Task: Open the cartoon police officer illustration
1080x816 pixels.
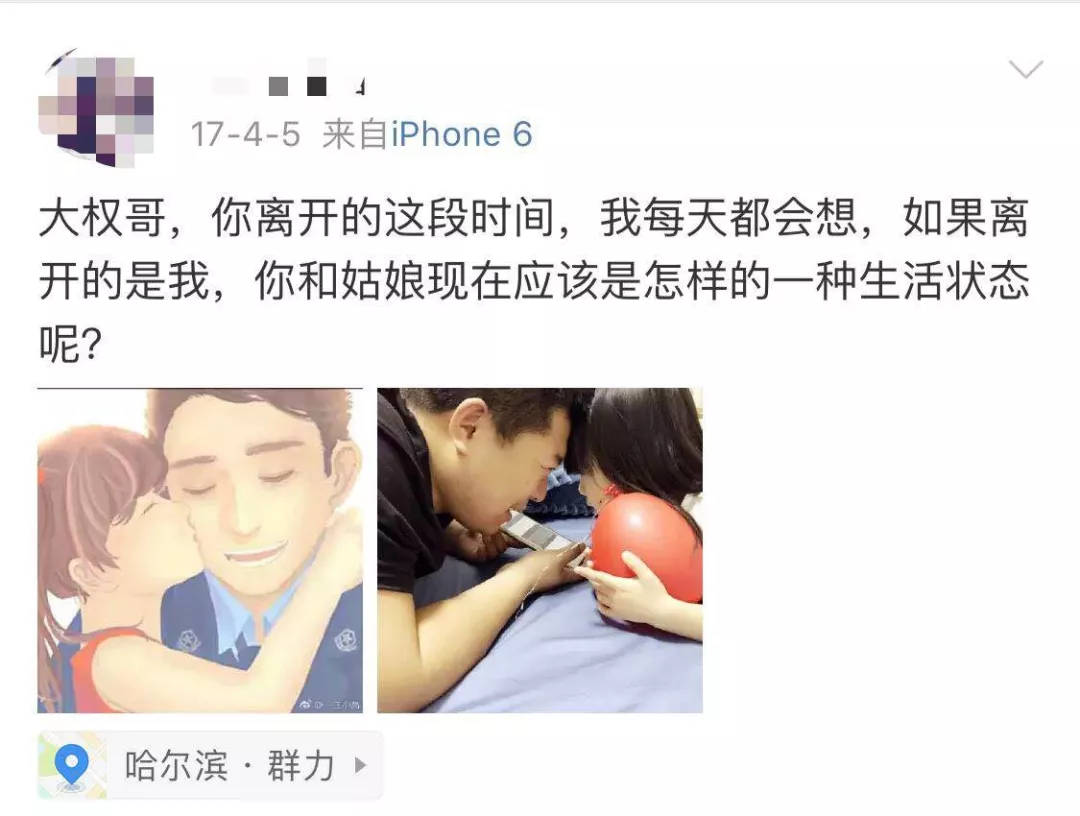Action: click(200, 550)
